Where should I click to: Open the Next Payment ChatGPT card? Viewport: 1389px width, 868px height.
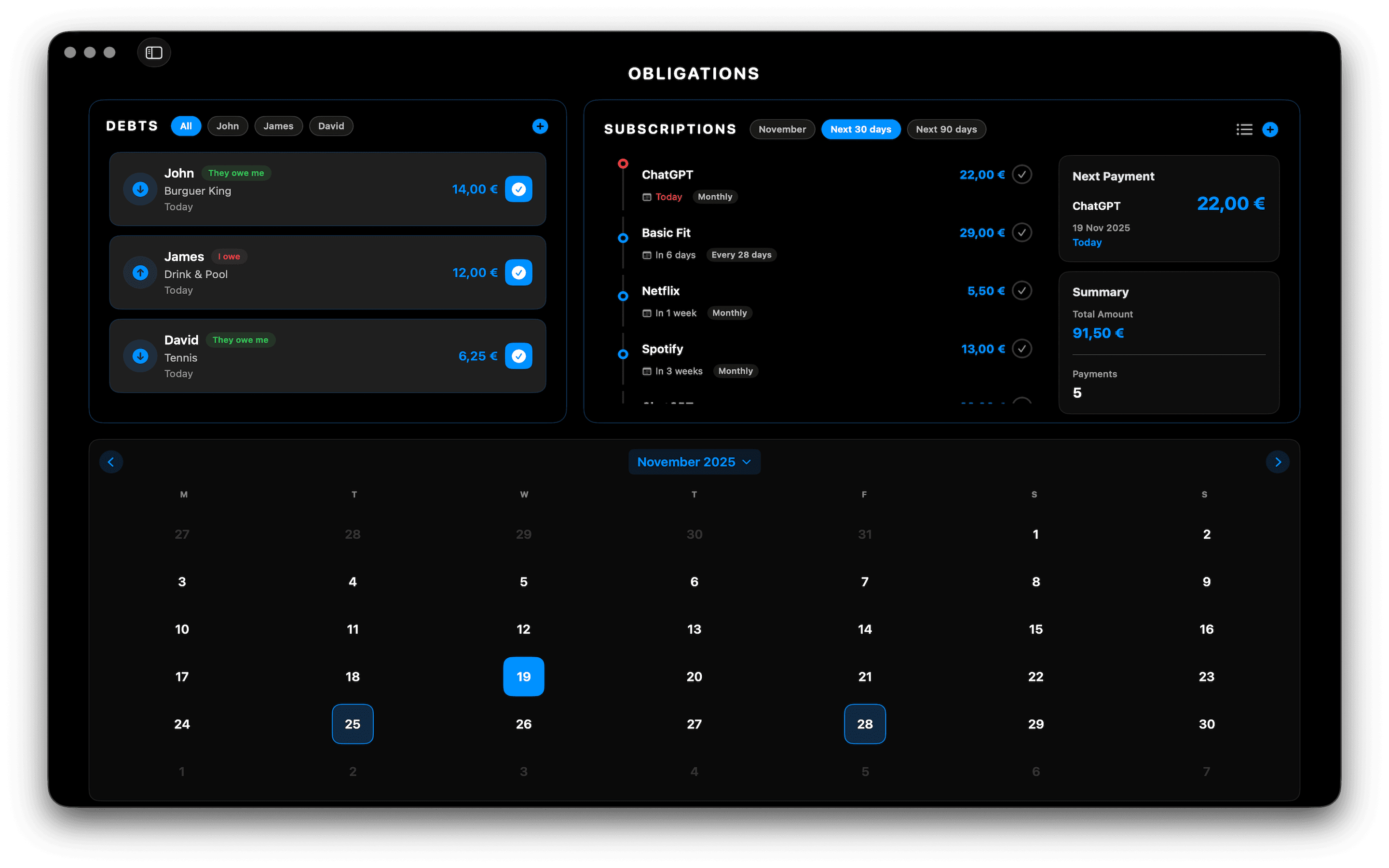1169,209
